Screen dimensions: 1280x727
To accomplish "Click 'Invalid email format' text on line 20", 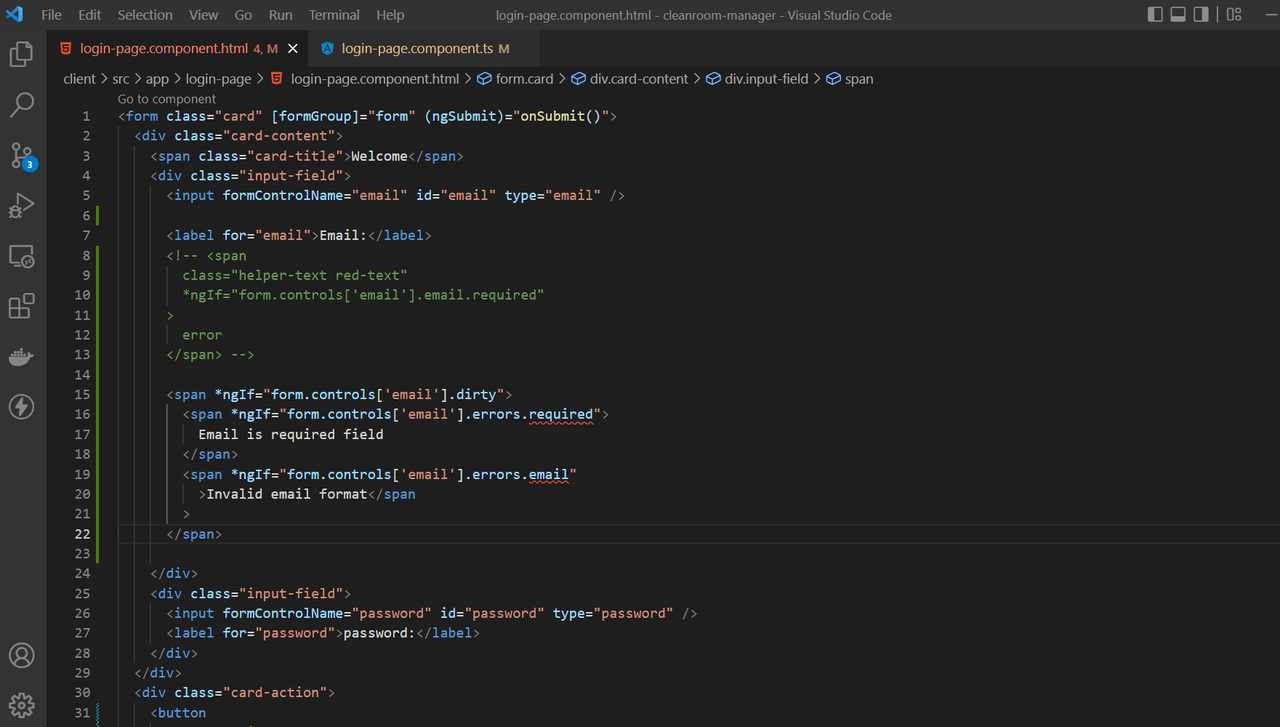I will pos(287,494).
